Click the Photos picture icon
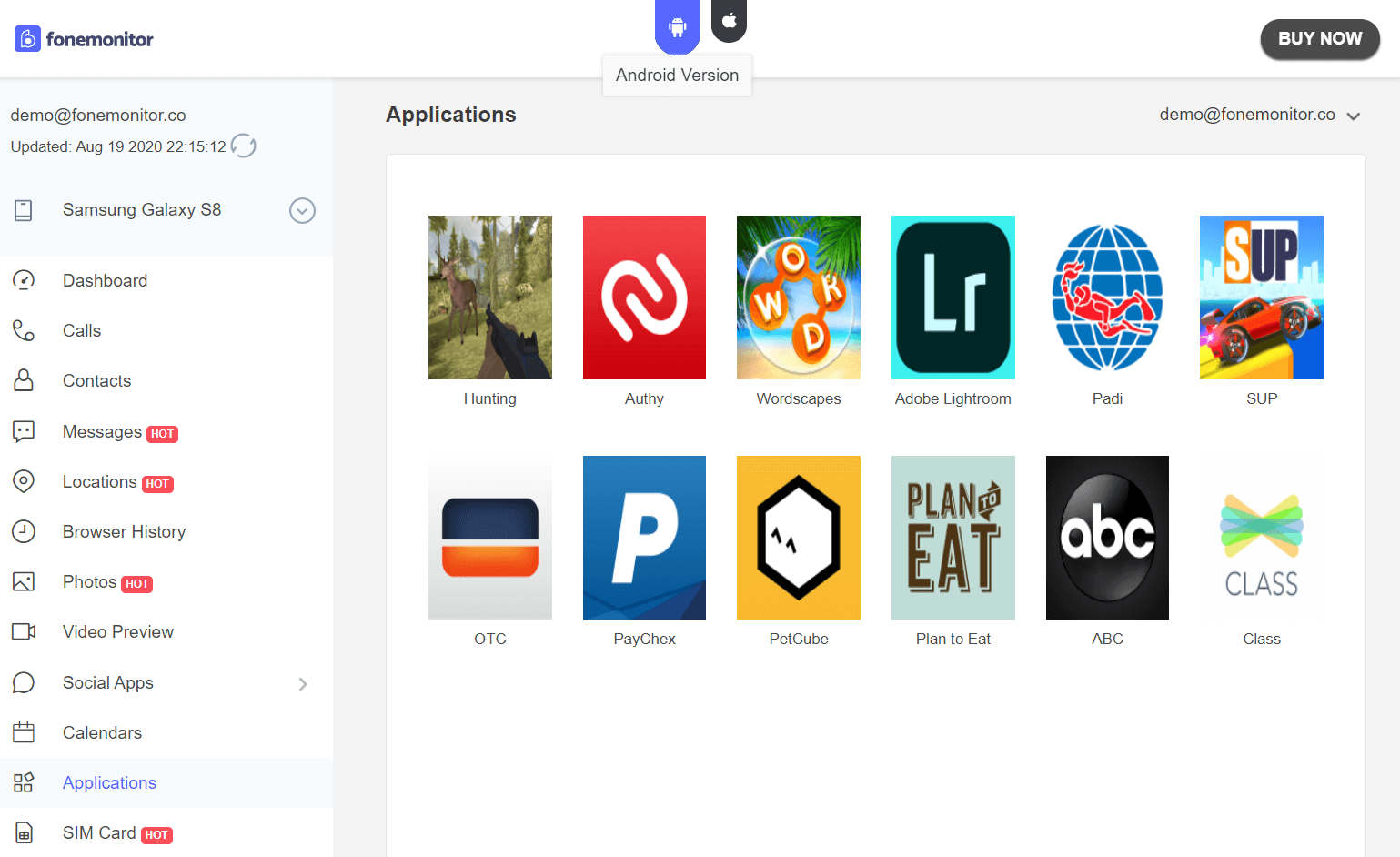Image resolution: width=1400 pixels, height=857 pixels. tap(24, 581)
